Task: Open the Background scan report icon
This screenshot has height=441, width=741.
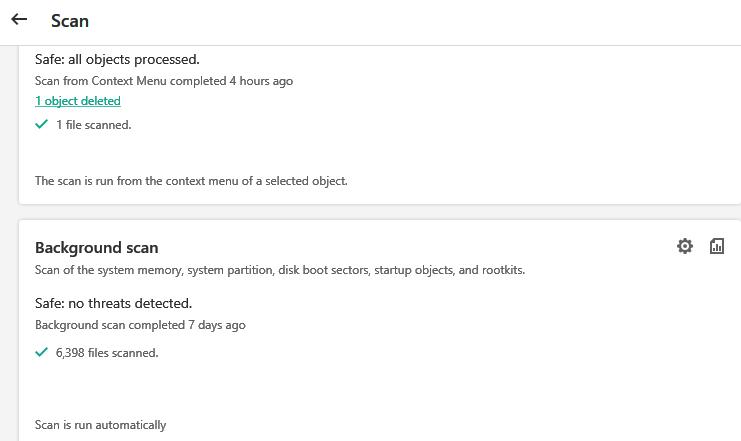Action: (716, 246)
